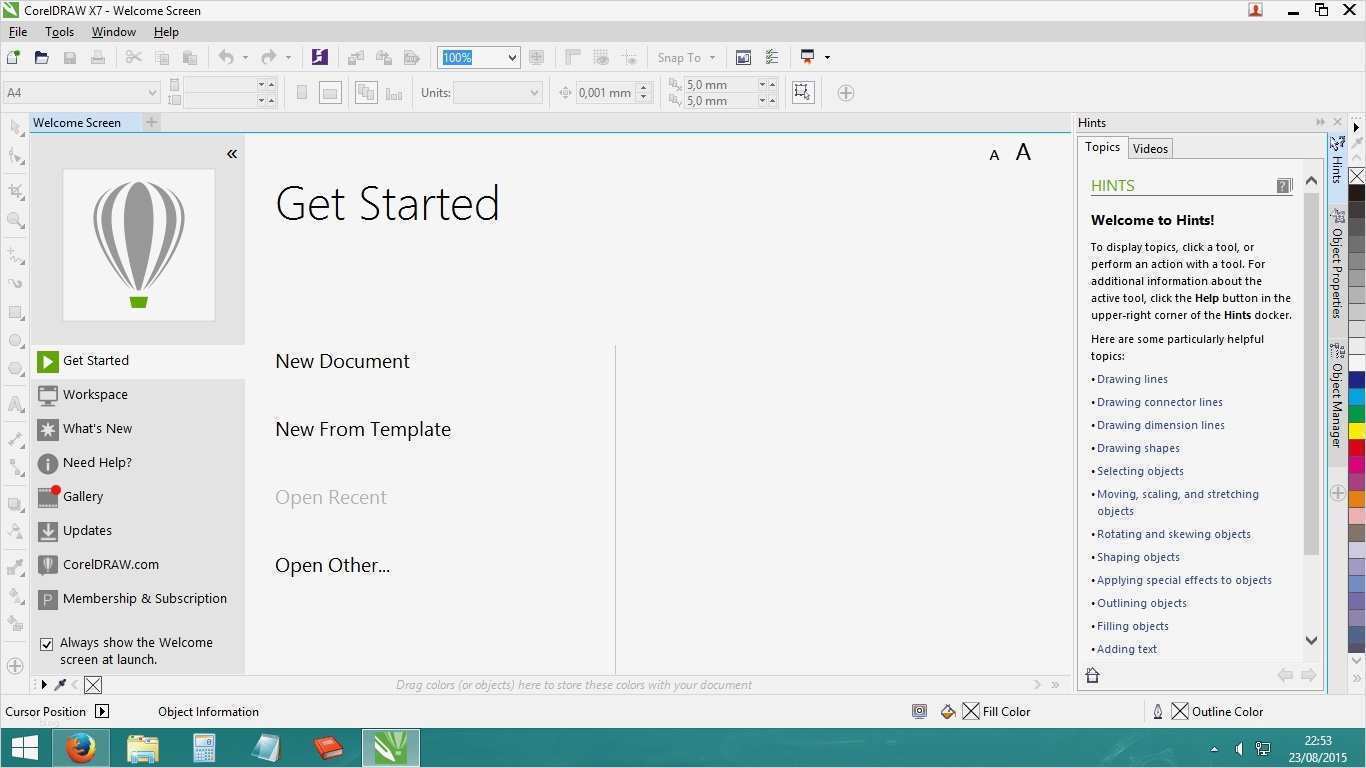Click the Options icon in the toolbar
The height and width of the screenshot is (768, 1366).
[x=772, y=57]
